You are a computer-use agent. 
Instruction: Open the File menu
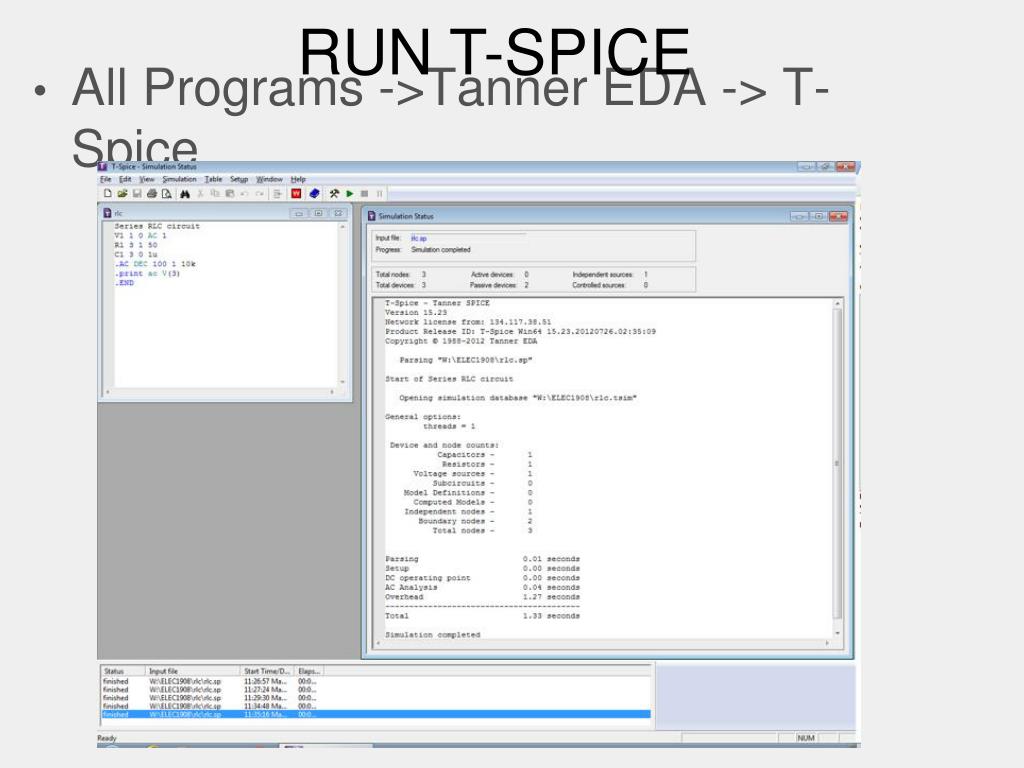point(105,179)
